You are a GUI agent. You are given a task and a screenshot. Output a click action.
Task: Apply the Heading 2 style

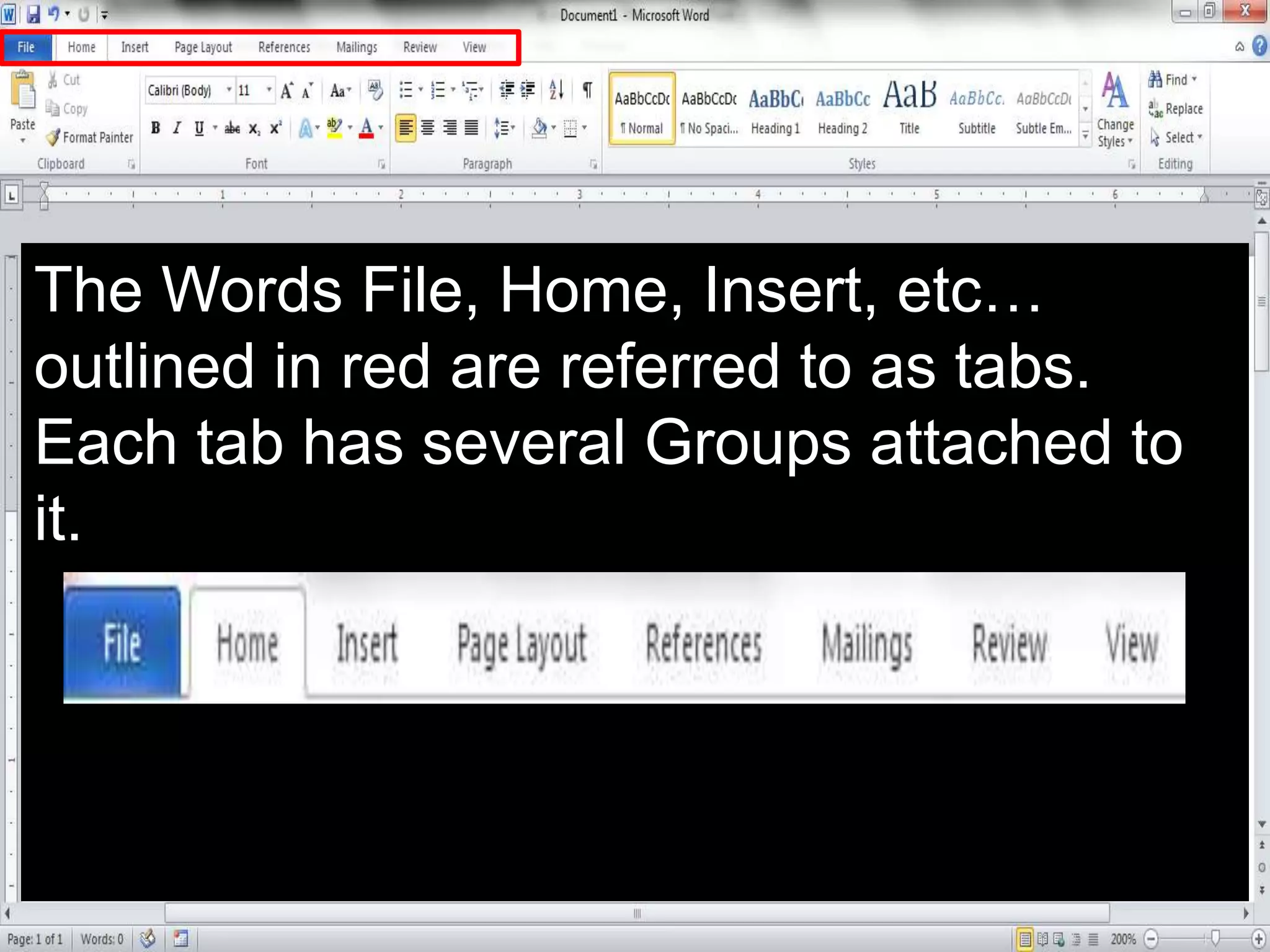coord(843,109)
